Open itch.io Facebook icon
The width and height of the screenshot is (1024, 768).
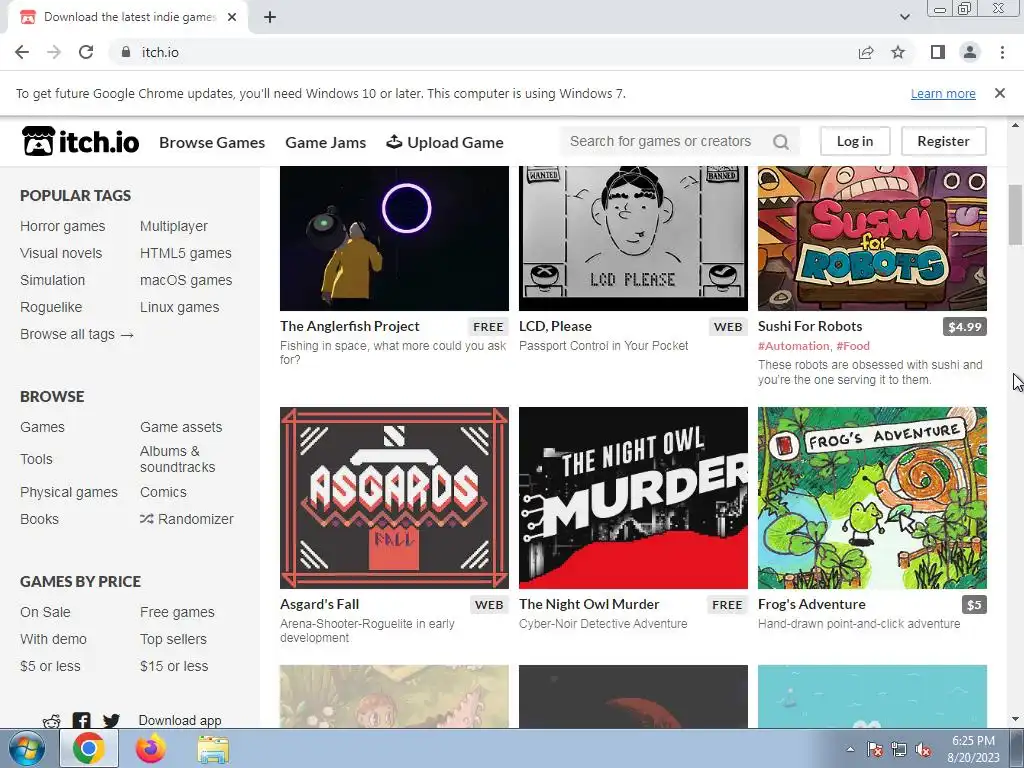pyautogui.click(x=82, y=721)
